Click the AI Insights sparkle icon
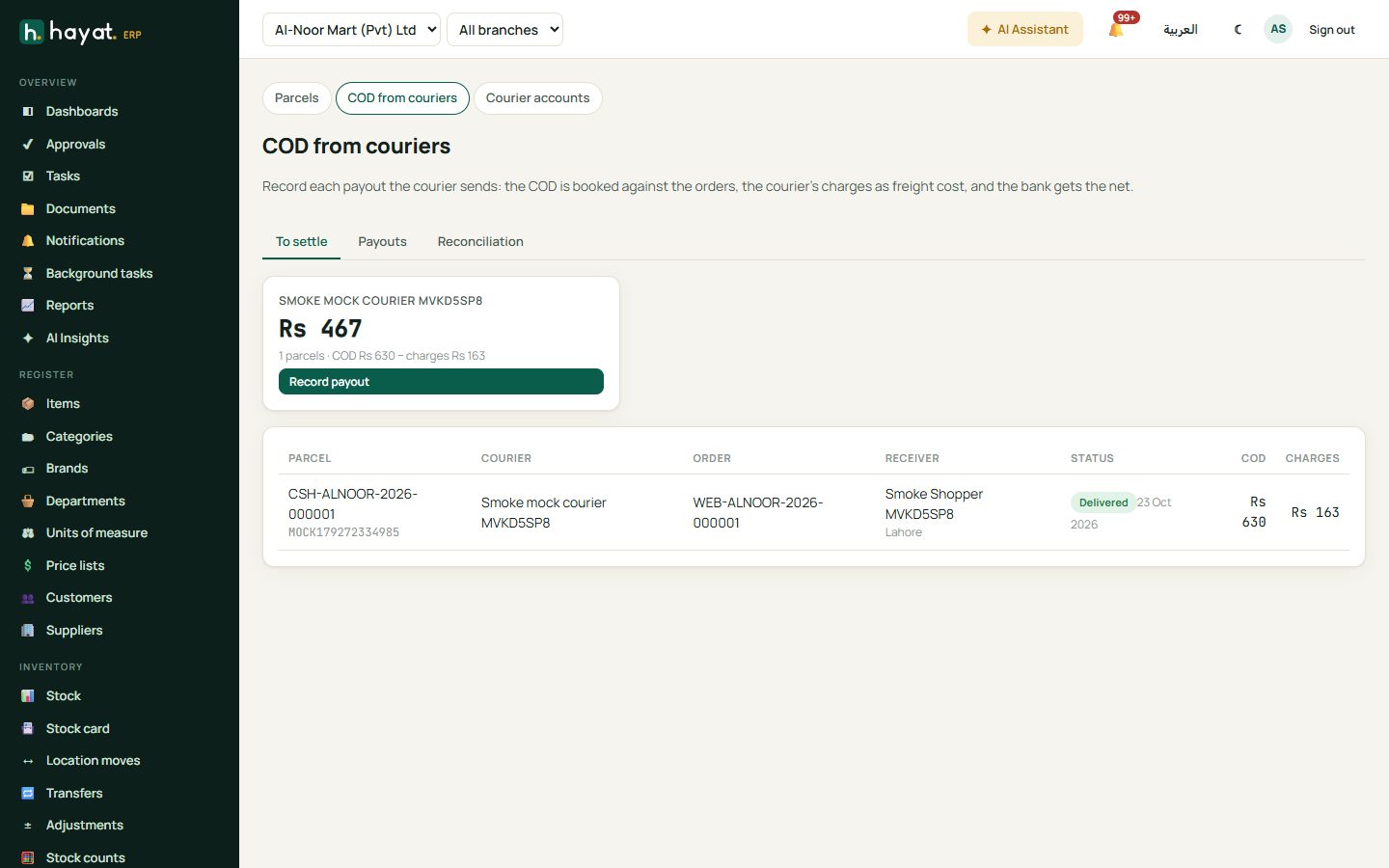Image resolution: width=1389 pixels, height=868 pixels. click(x=28, y=339)
